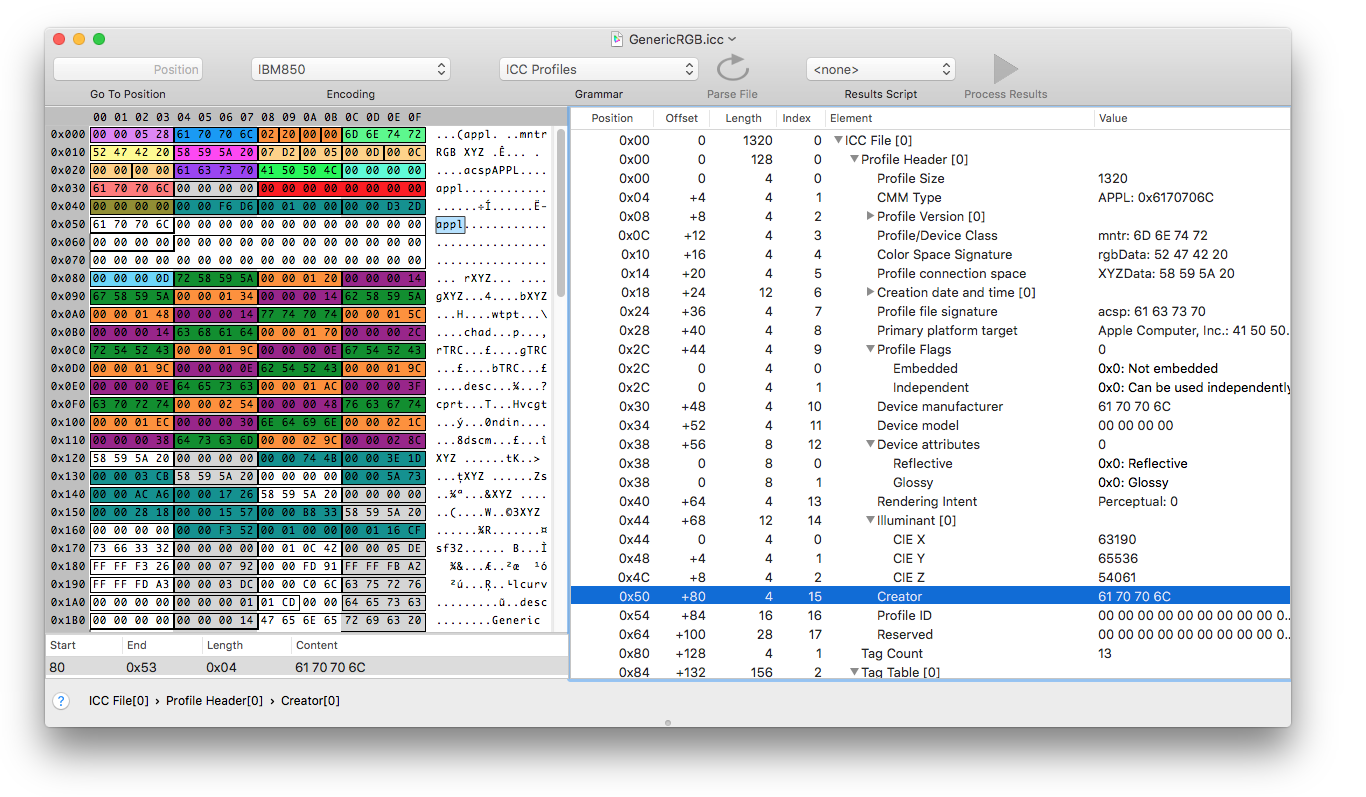Select the Profile connection space row
The width and height of the screenshot is (1366, 797).
(930, 273)
